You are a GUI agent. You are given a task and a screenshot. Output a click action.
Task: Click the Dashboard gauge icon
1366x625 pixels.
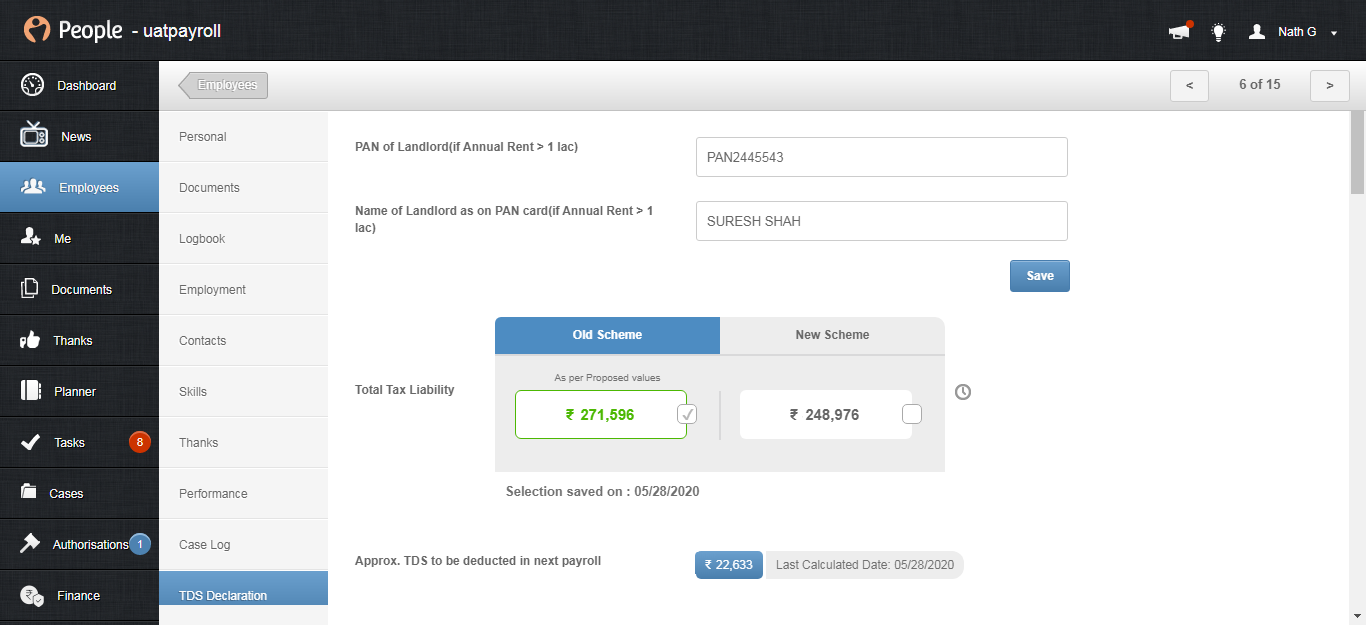[32, 85]
